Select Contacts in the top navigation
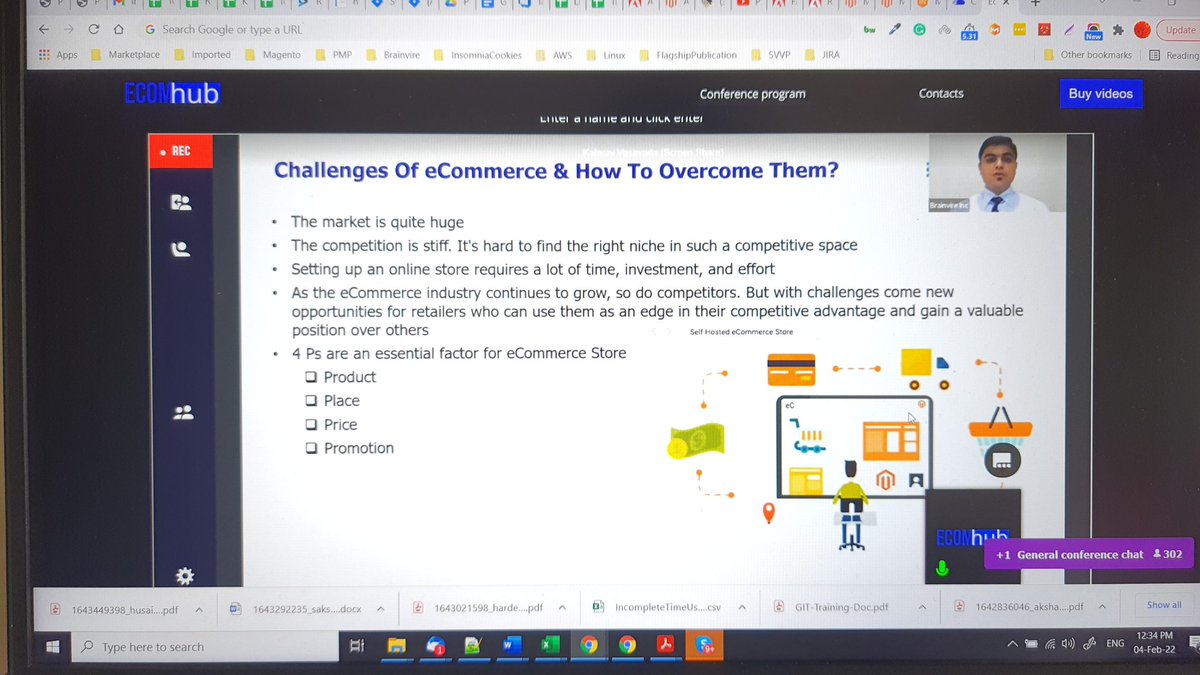Image resolution: width=1200 pixels, height=675 pixels. (x=940, y=93)
